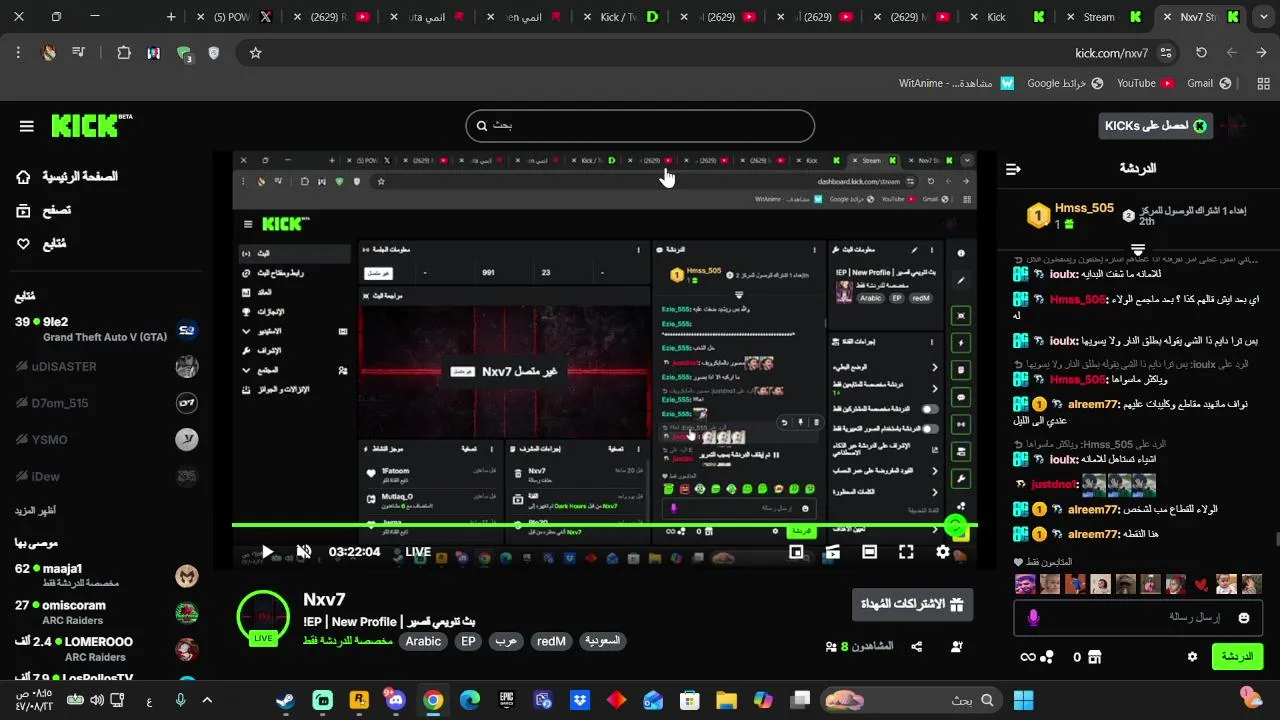This screenshot has width=1280, height=720.
Task: Open the Following heart link in the sidebar
Action: point(42,243)
